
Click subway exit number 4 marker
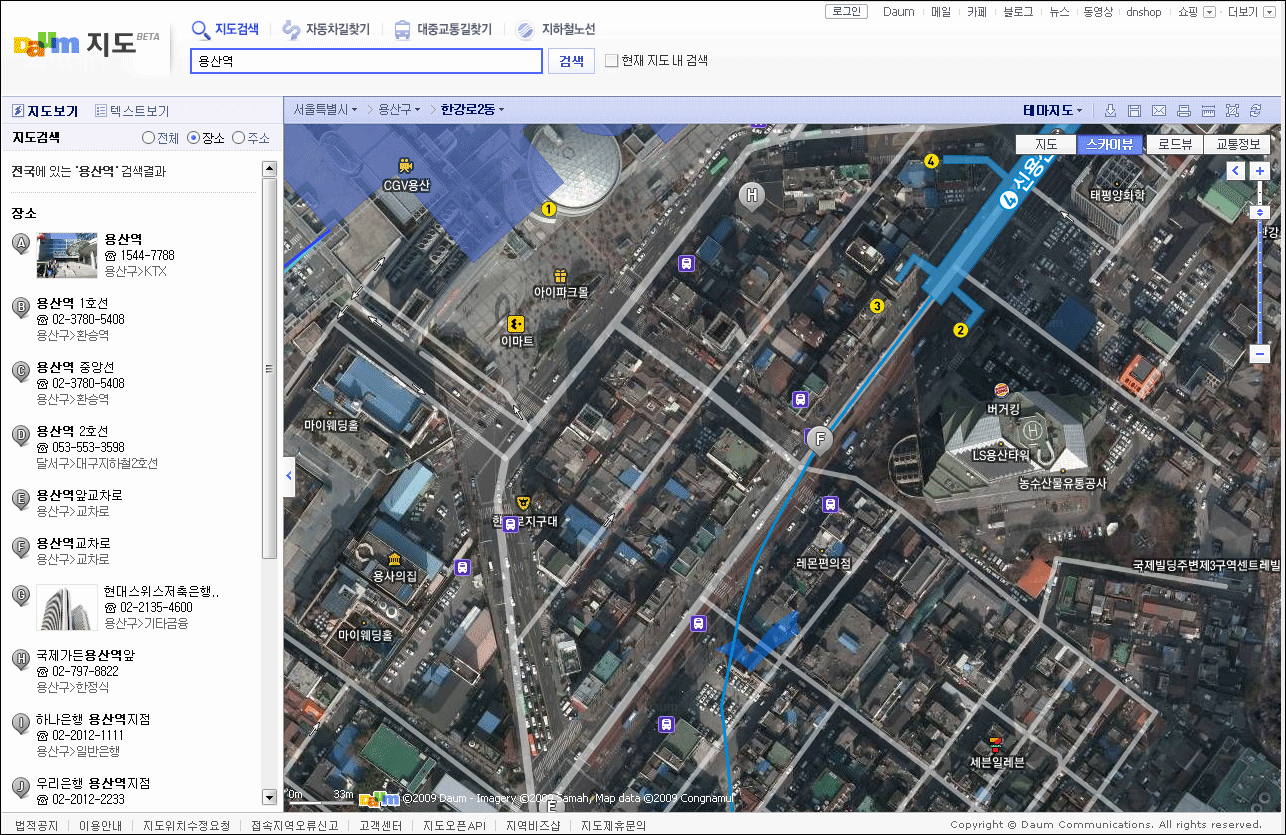tap(932, 161)
